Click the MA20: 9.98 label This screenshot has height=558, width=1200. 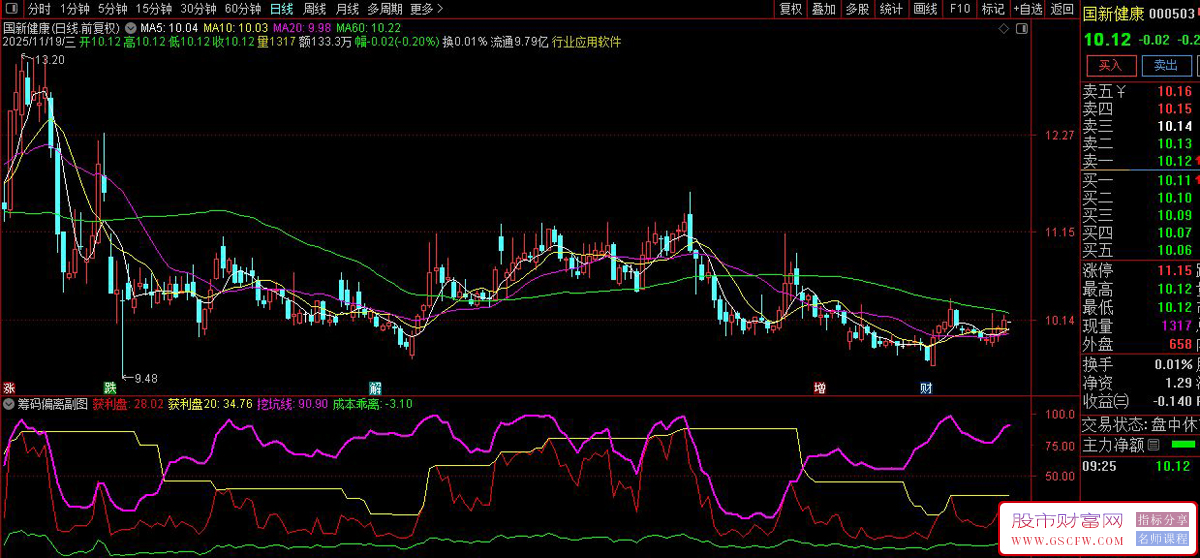click(301, 27)
